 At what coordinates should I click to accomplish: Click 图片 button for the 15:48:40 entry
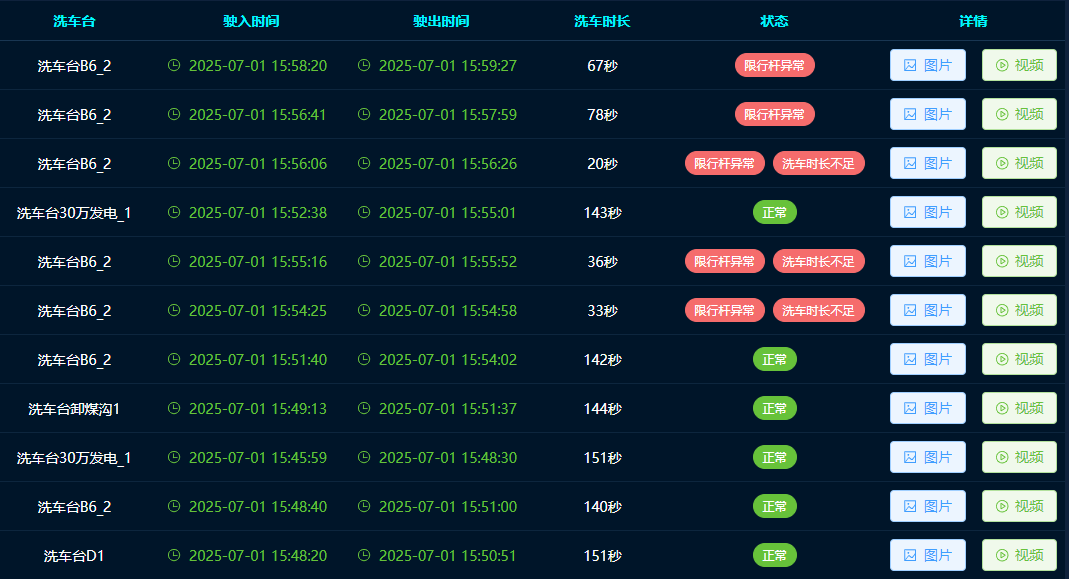point(927,506)
